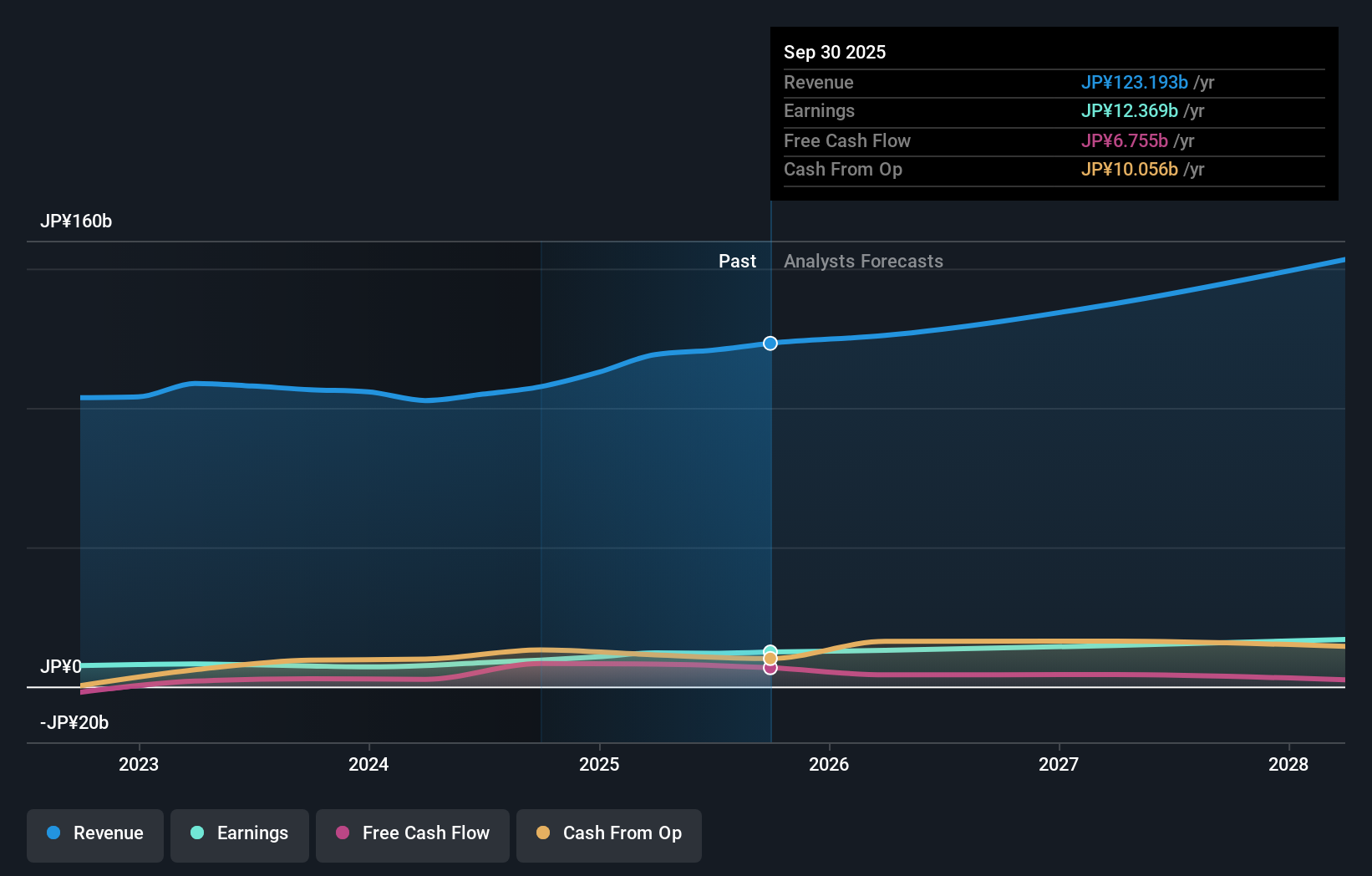Hide the Earnings series using its legend button
This screenshot has width=1372, height=876.
[x=240, y=834]
